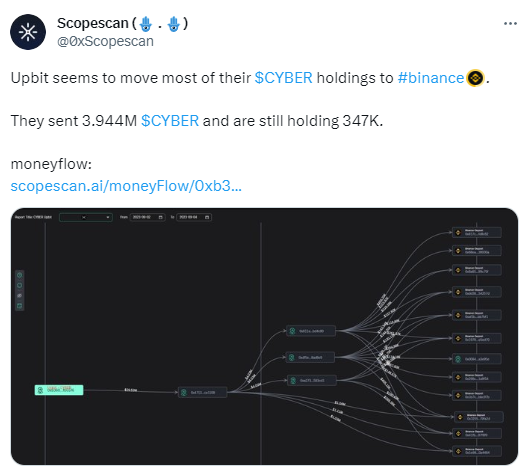Click the To date input field
Viewport: 527px width, 474px height.
pos(194,217)
